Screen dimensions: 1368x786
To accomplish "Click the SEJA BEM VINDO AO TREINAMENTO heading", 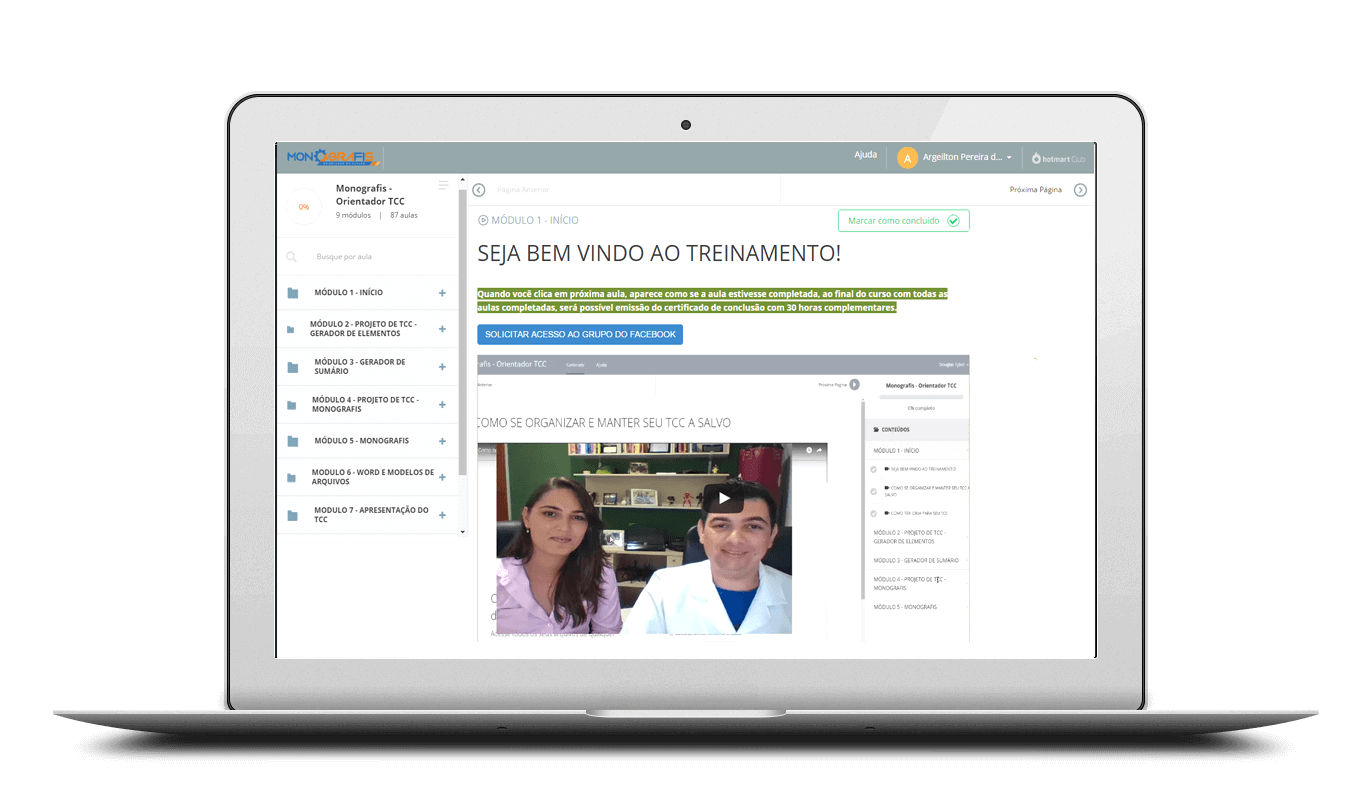I will (x=659, y=254).
